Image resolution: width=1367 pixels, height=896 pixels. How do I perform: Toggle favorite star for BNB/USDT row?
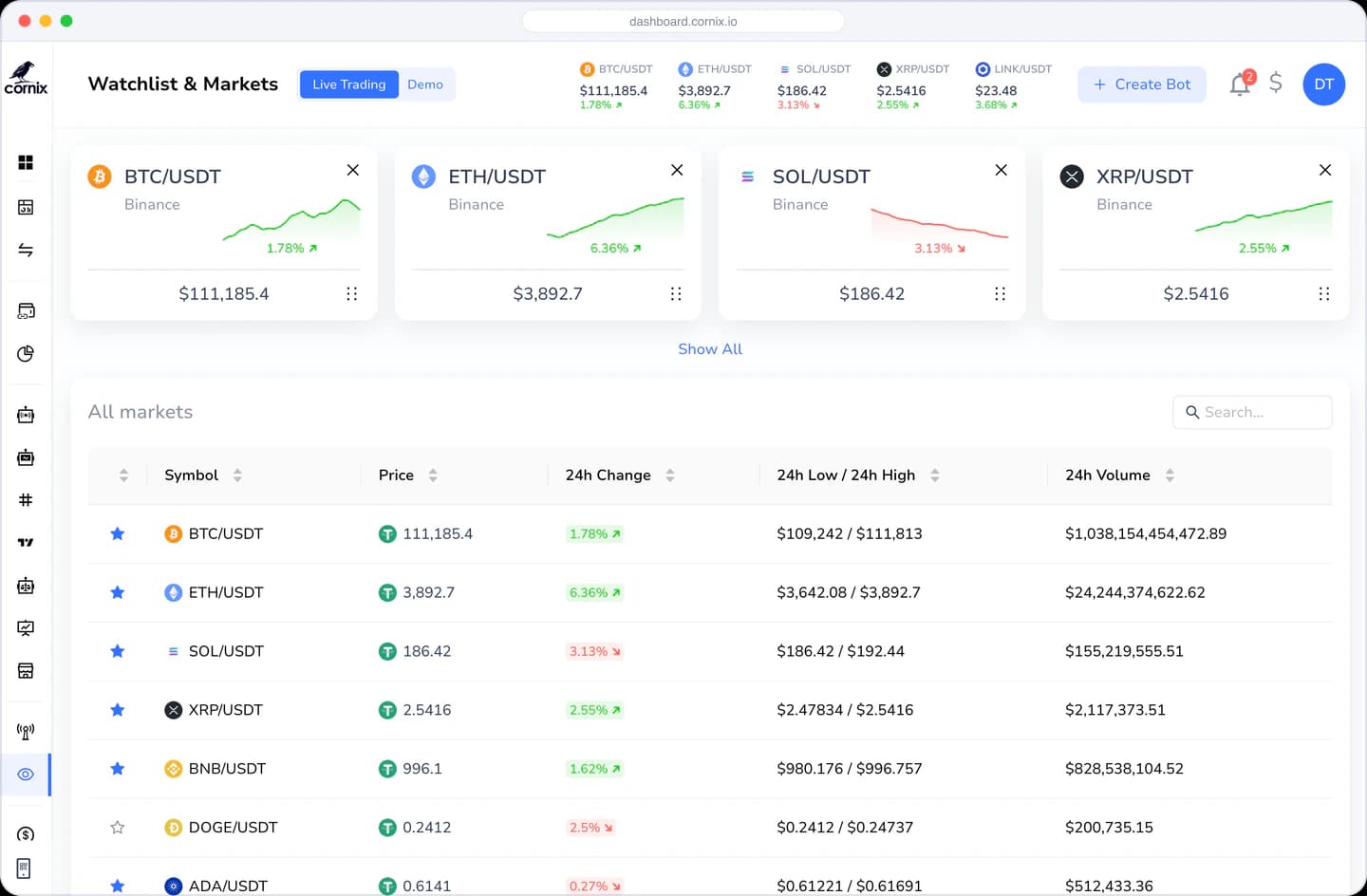point(118,769)
